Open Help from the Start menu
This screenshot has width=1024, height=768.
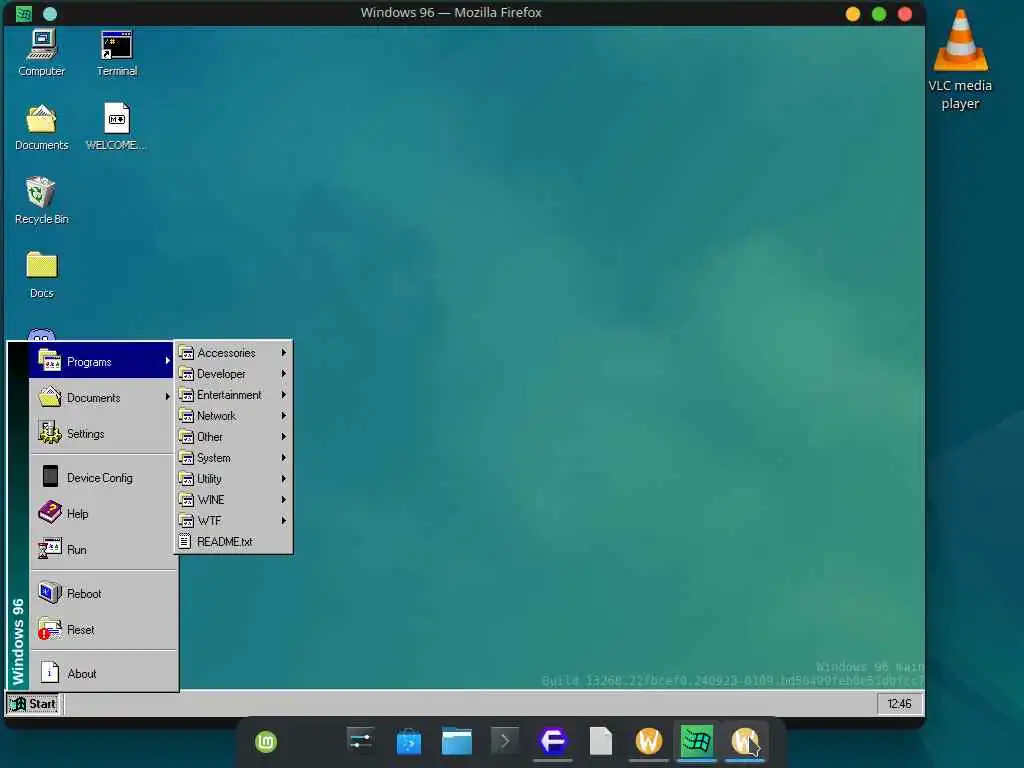(101, 513)
